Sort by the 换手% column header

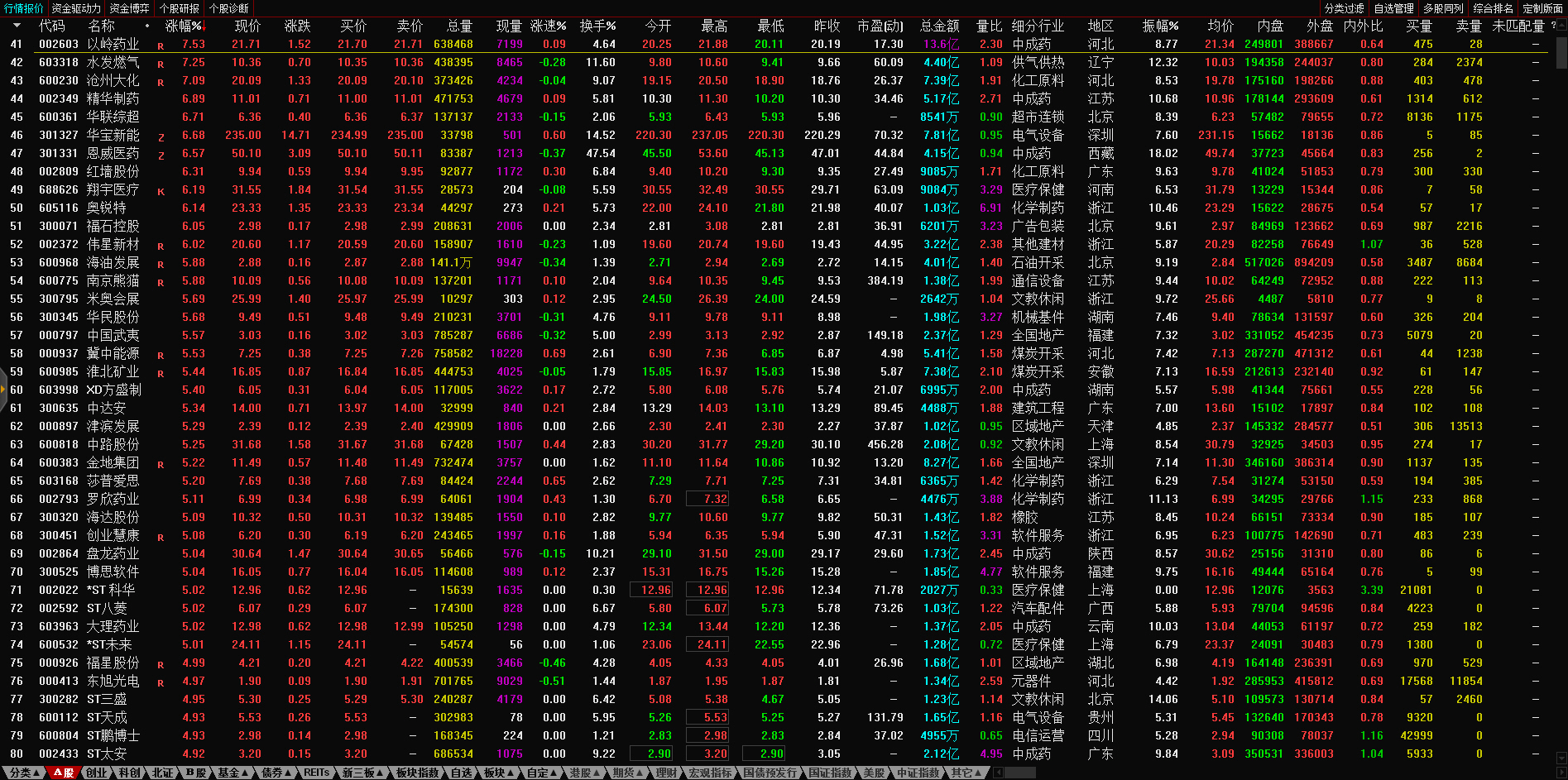click(x=597, y=26)
